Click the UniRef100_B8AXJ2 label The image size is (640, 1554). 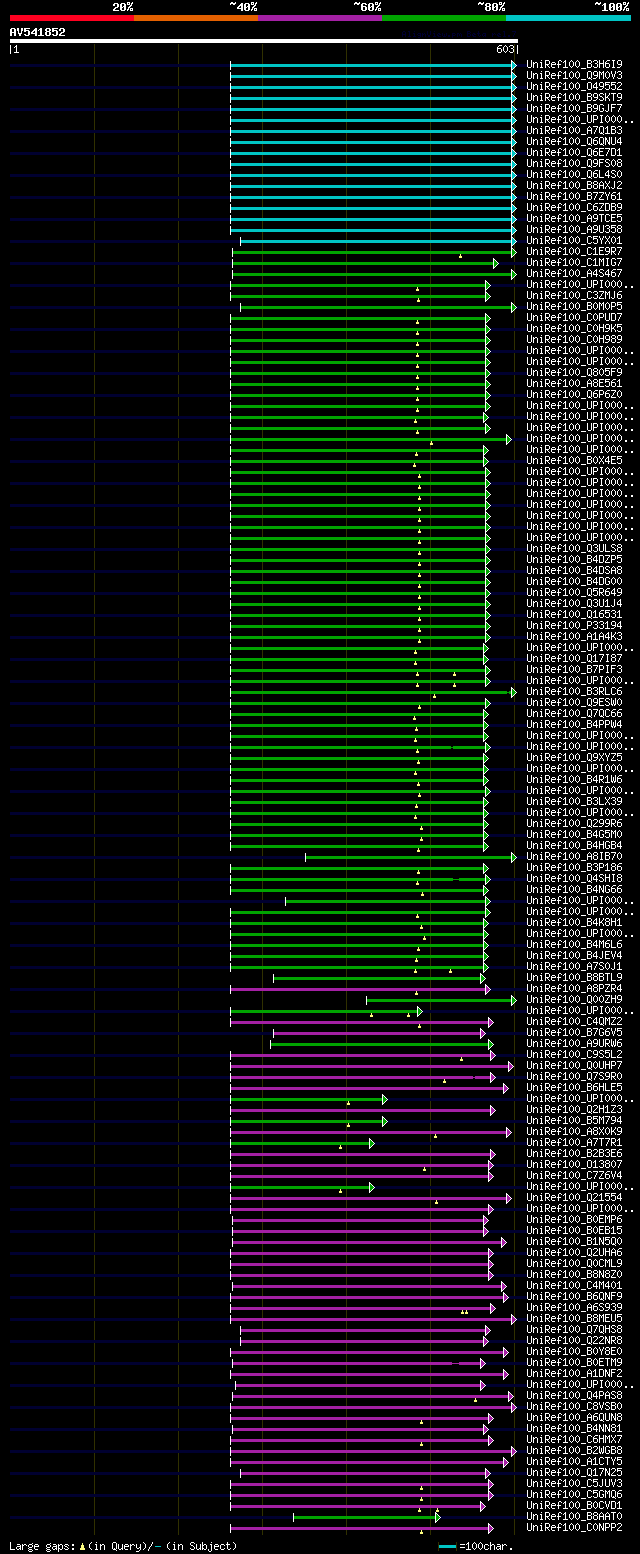click(x=574, y=185)
